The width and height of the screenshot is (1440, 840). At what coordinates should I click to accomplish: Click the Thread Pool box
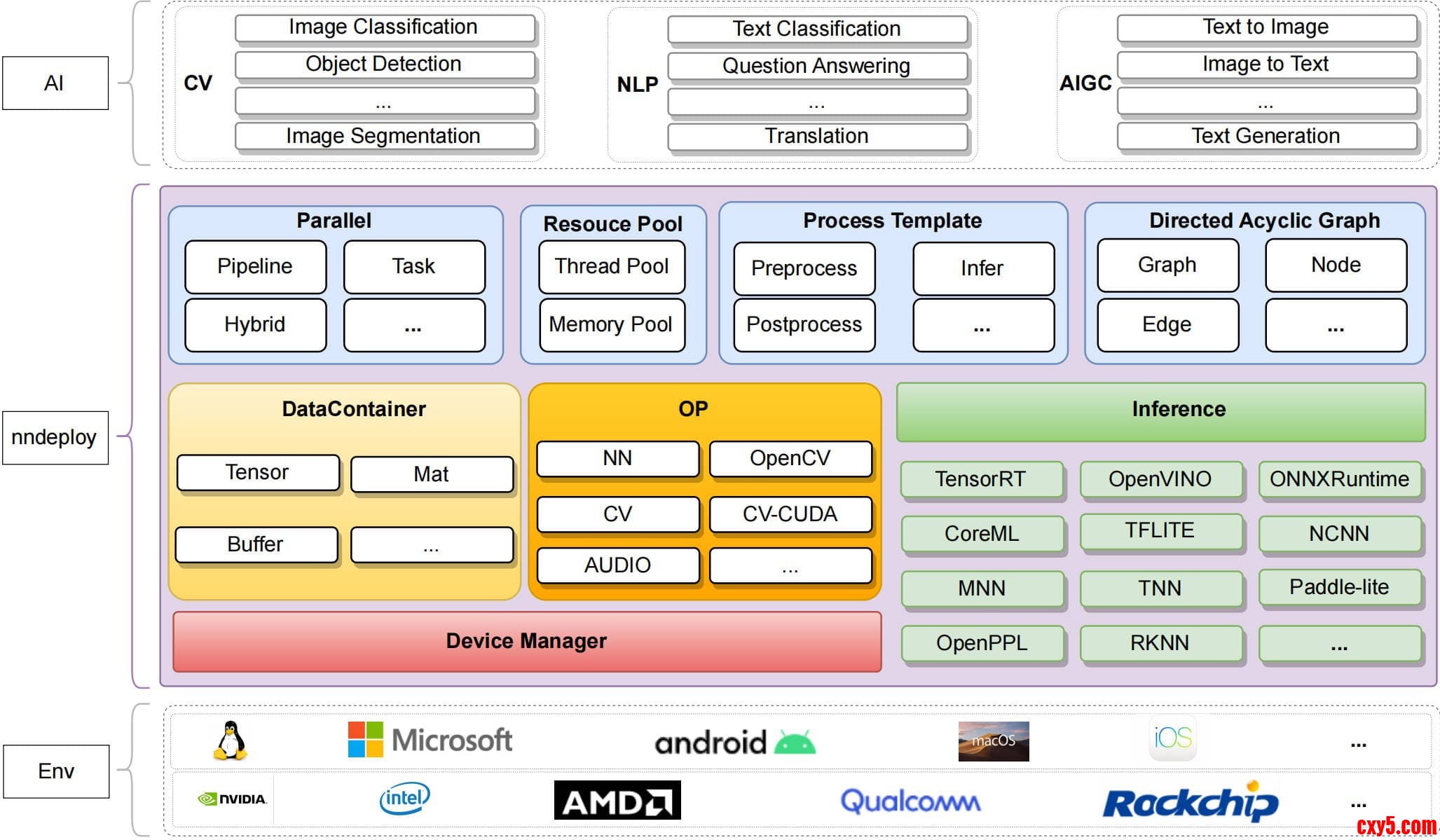pos(611,266)
